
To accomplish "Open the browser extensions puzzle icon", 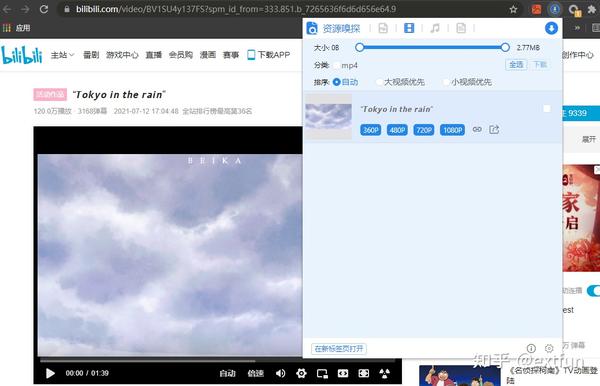I will pos(592,9).
